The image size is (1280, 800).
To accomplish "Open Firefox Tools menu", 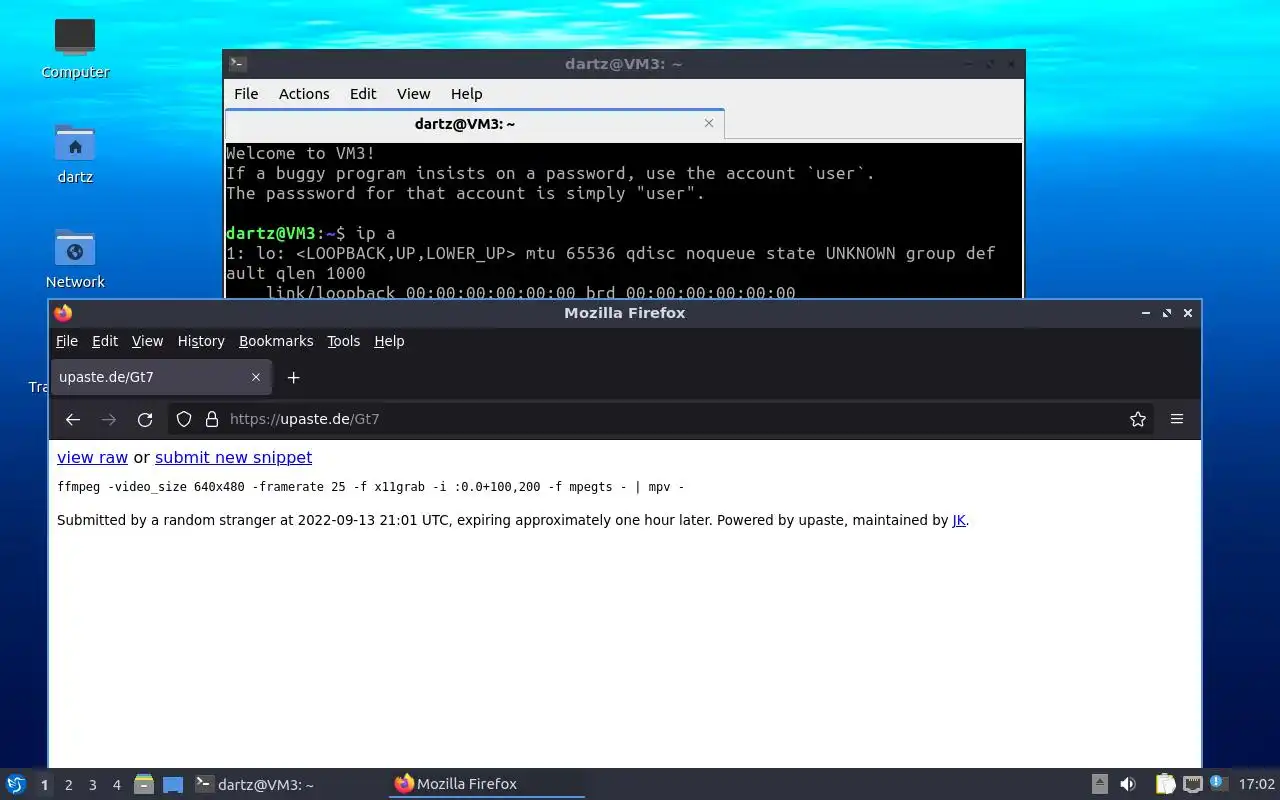I will 343,341.
